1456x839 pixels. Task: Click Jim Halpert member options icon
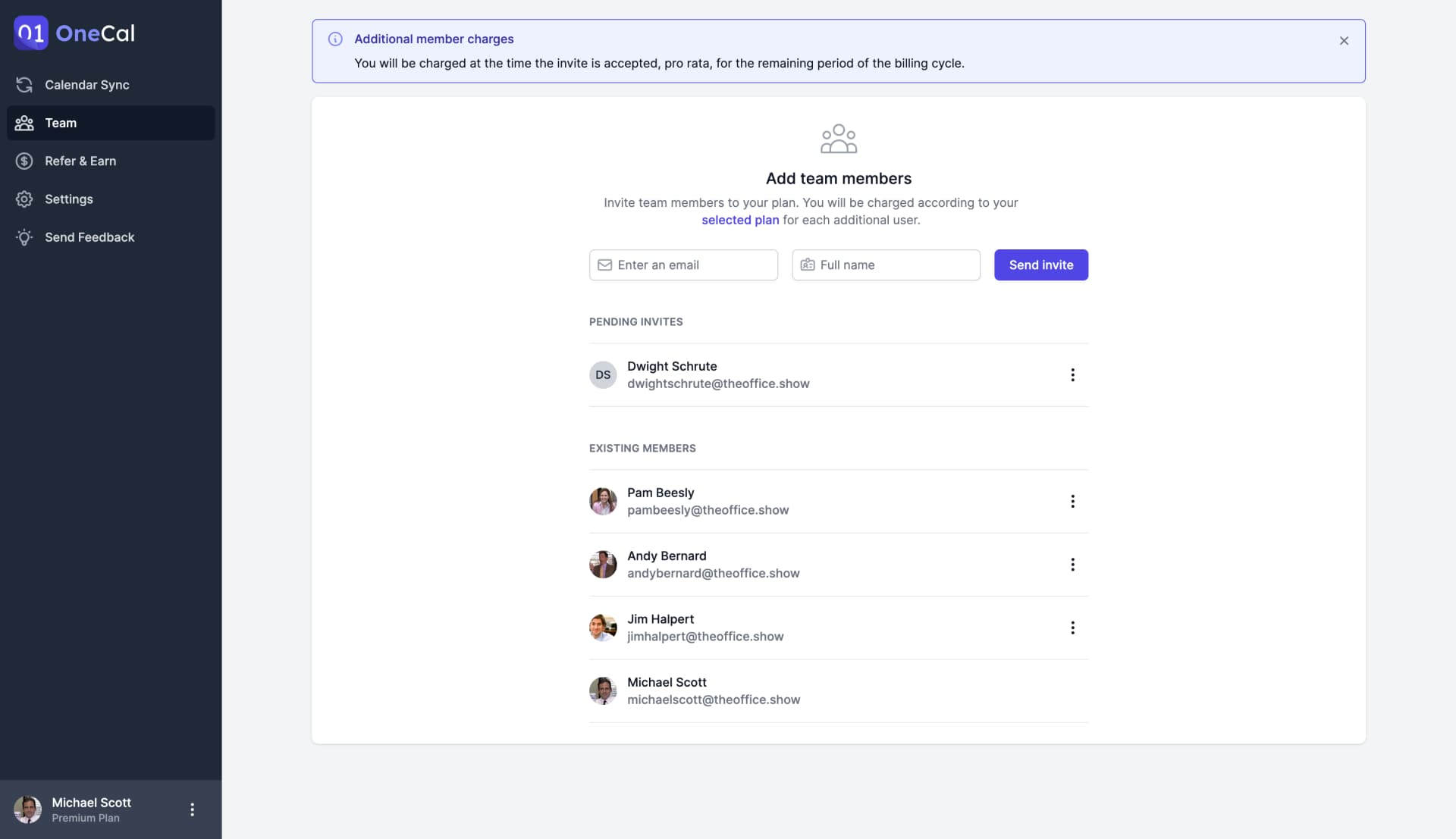(1073, 627)
